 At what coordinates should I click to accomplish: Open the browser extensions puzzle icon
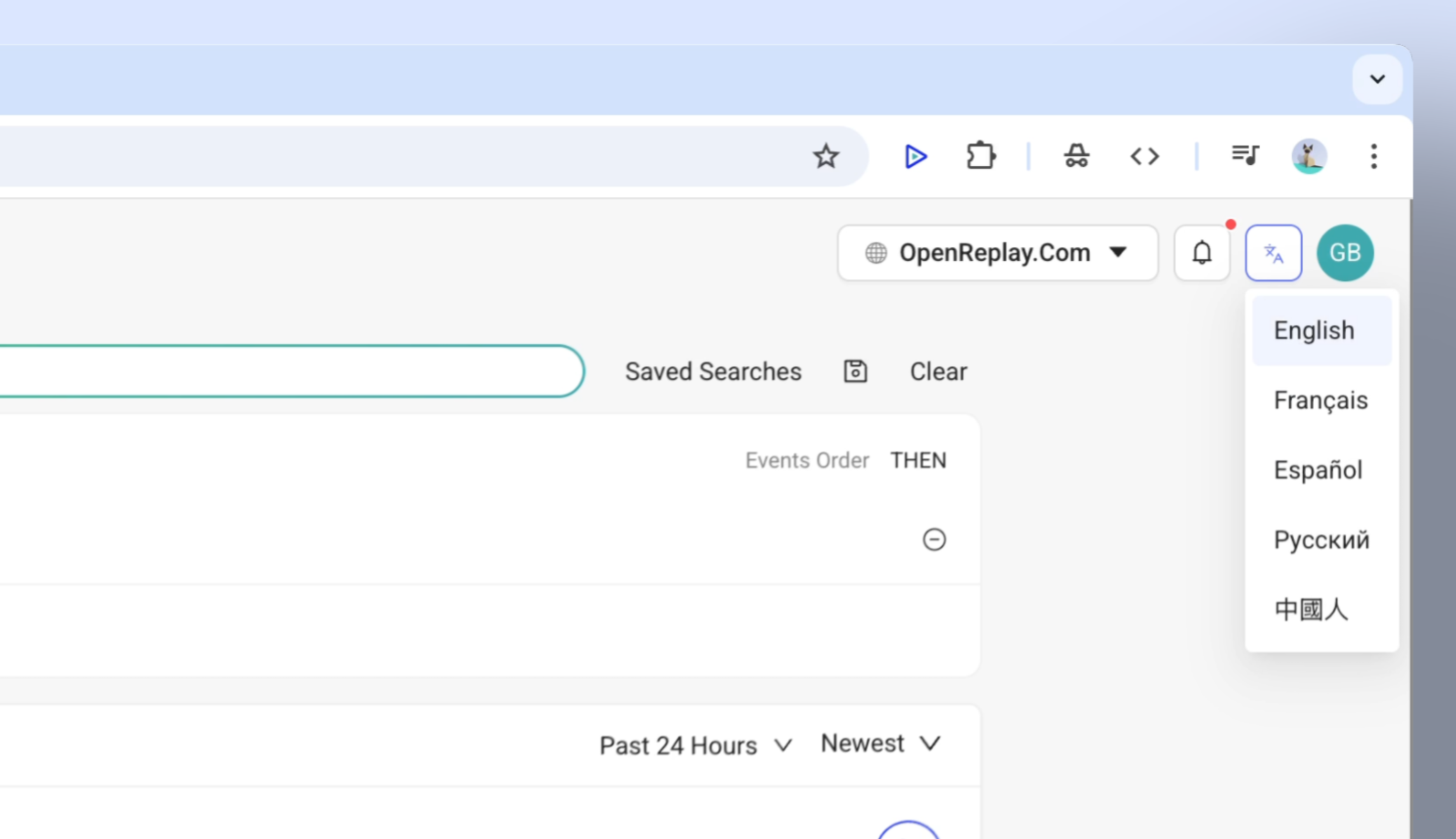point(981,156)
